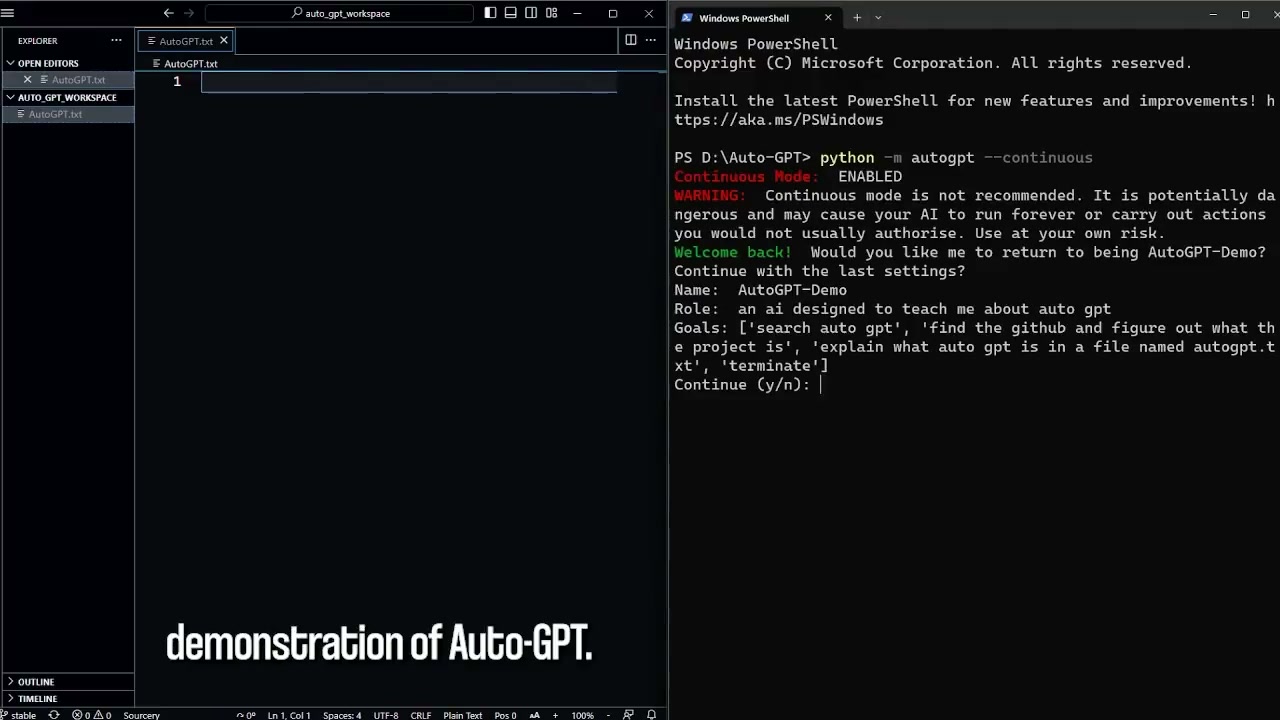This screenshot has height=720, width=1280.
Task: Switch to the AutoGPT.txt editor tab
Action: click(186, 41)
